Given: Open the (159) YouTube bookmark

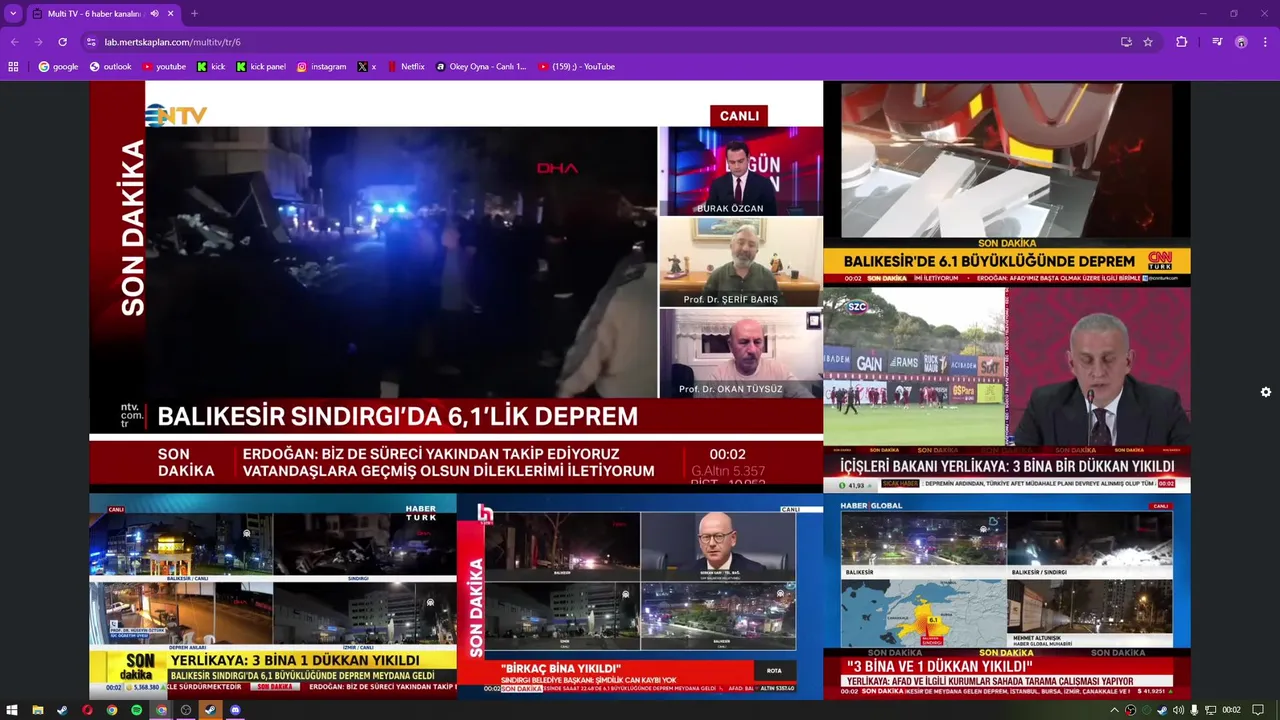Looking at the screenshot, I should (x=577, y=67).
